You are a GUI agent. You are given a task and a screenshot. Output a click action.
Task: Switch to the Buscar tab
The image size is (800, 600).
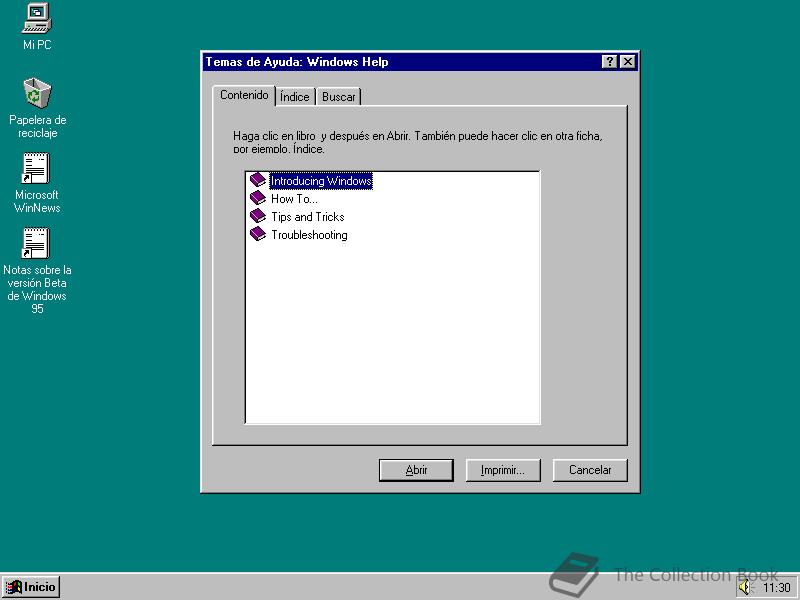pyautogui.click(x=338, y=97)
